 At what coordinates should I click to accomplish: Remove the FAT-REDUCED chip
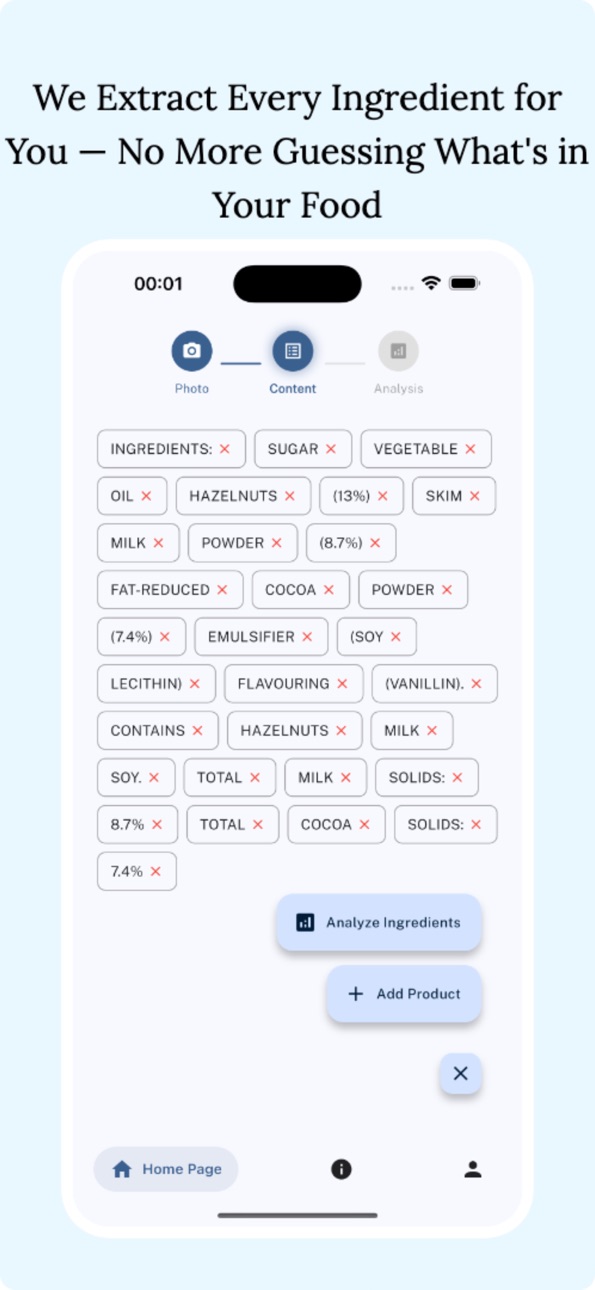[x=222, y=590]
